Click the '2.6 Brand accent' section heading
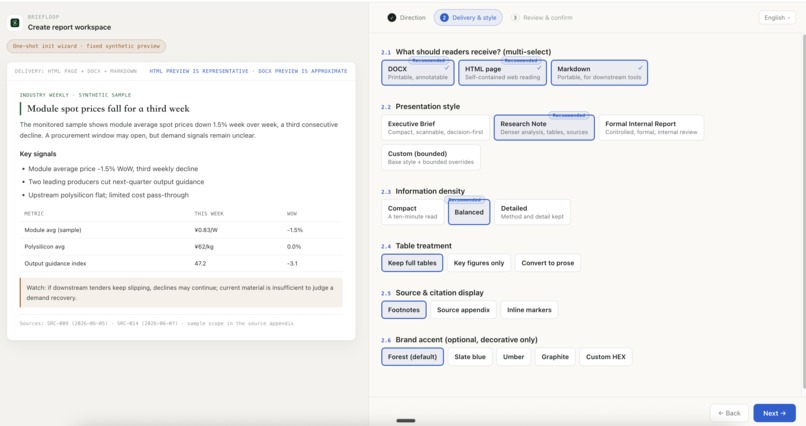The image size is (806, 426). click(459, 340)
